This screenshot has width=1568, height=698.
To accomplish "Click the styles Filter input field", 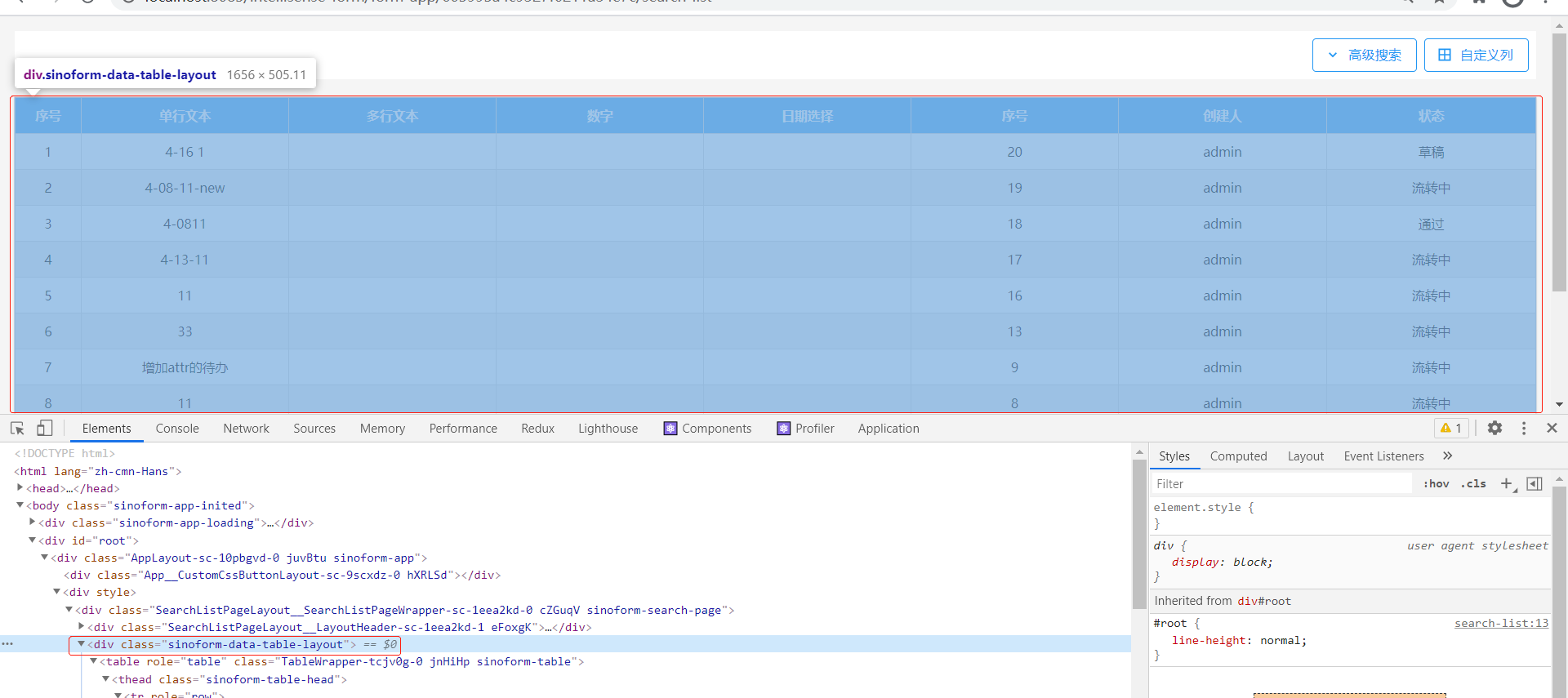I will point(1281,484).
